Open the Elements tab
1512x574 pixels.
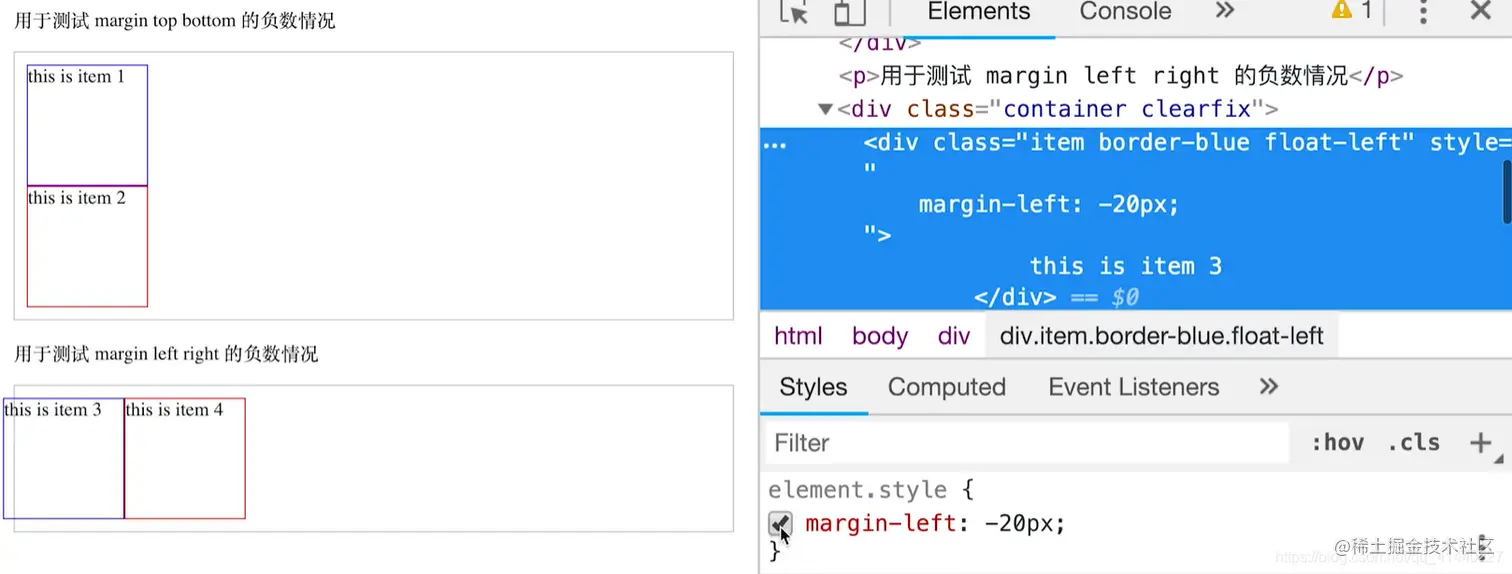coord(978,12)
